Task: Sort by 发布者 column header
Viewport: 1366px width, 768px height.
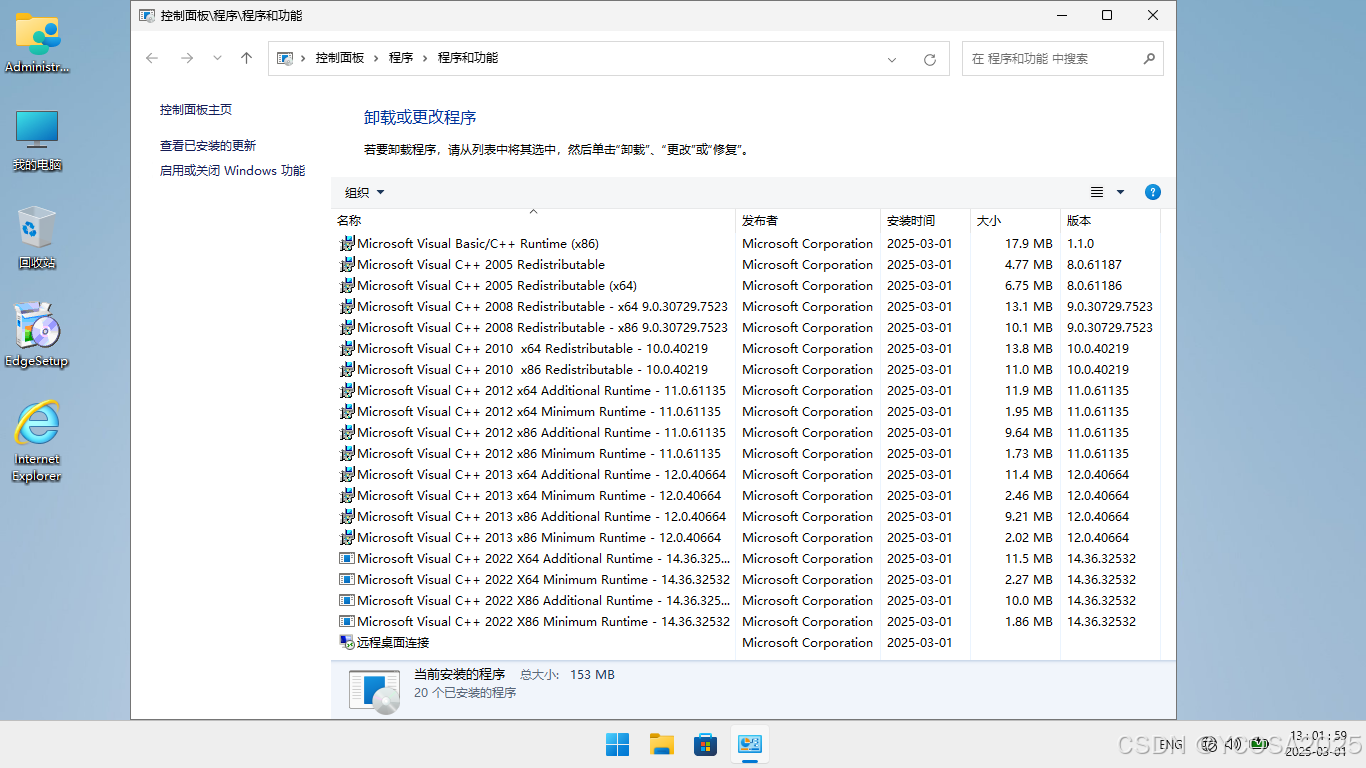Action: 808,220
